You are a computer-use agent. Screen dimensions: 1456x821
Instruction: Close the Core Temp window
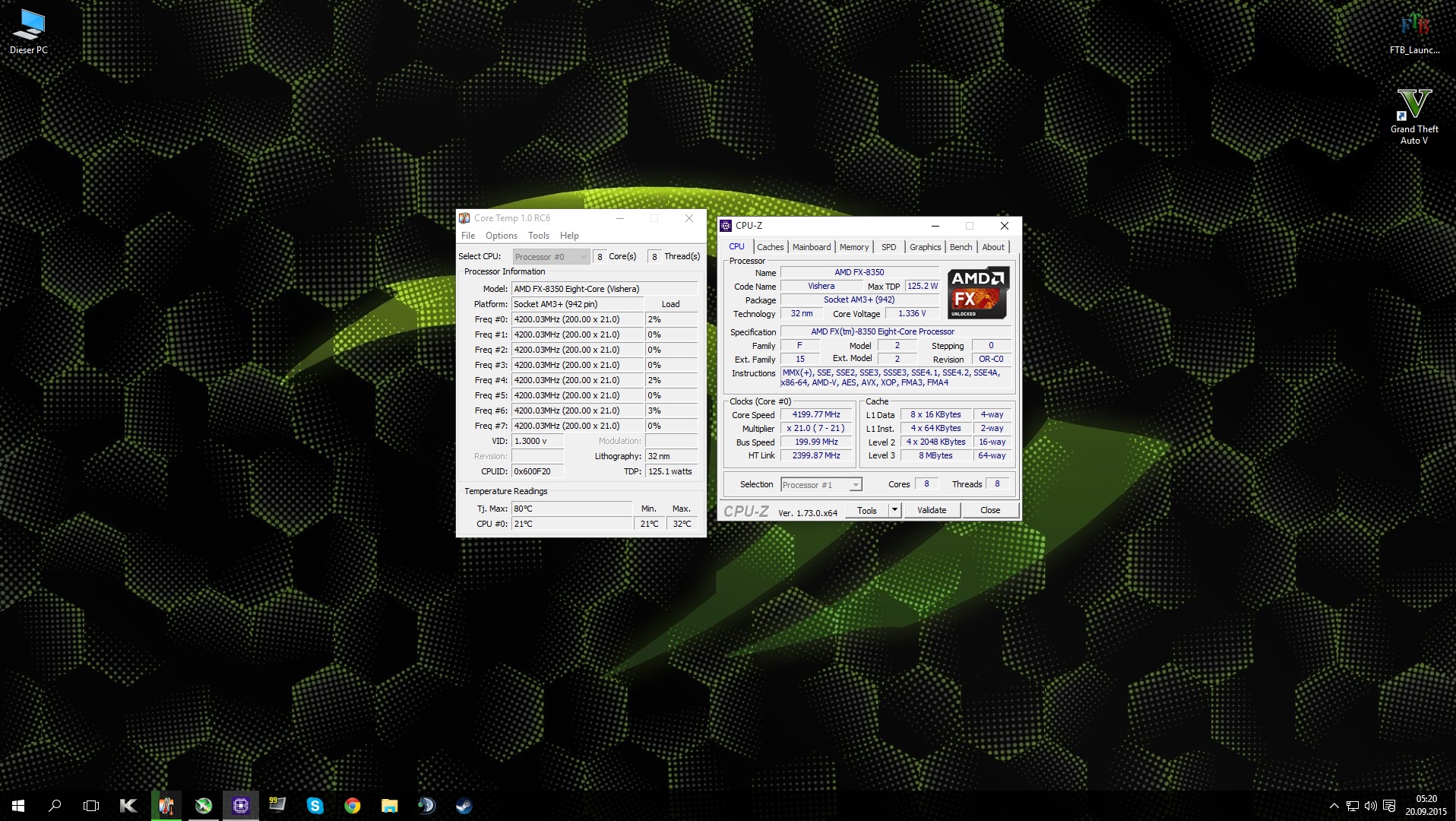[x=689, y=218]
